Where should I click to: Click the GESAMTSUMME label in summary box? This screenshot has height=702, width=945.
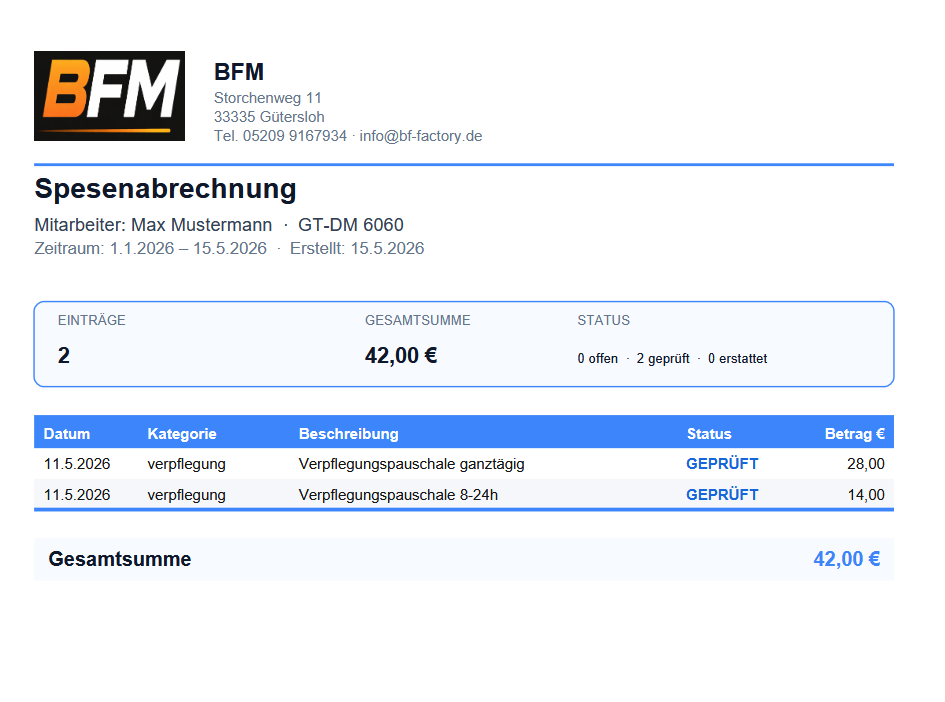[x=418, y=320]
